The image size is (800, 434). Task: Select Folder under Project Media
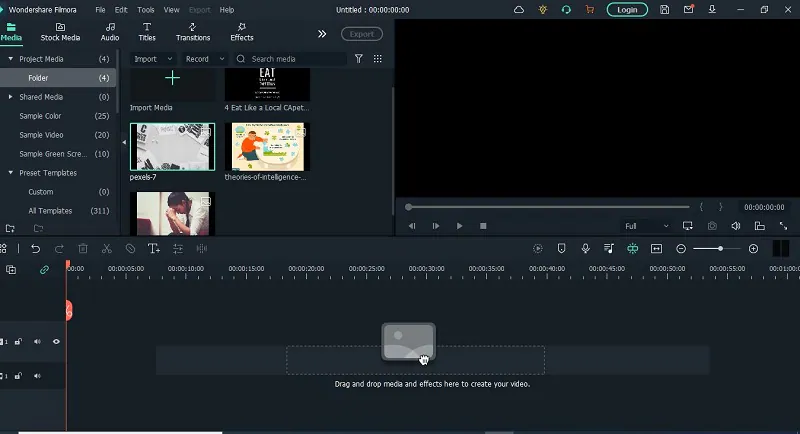pos(58,78)
